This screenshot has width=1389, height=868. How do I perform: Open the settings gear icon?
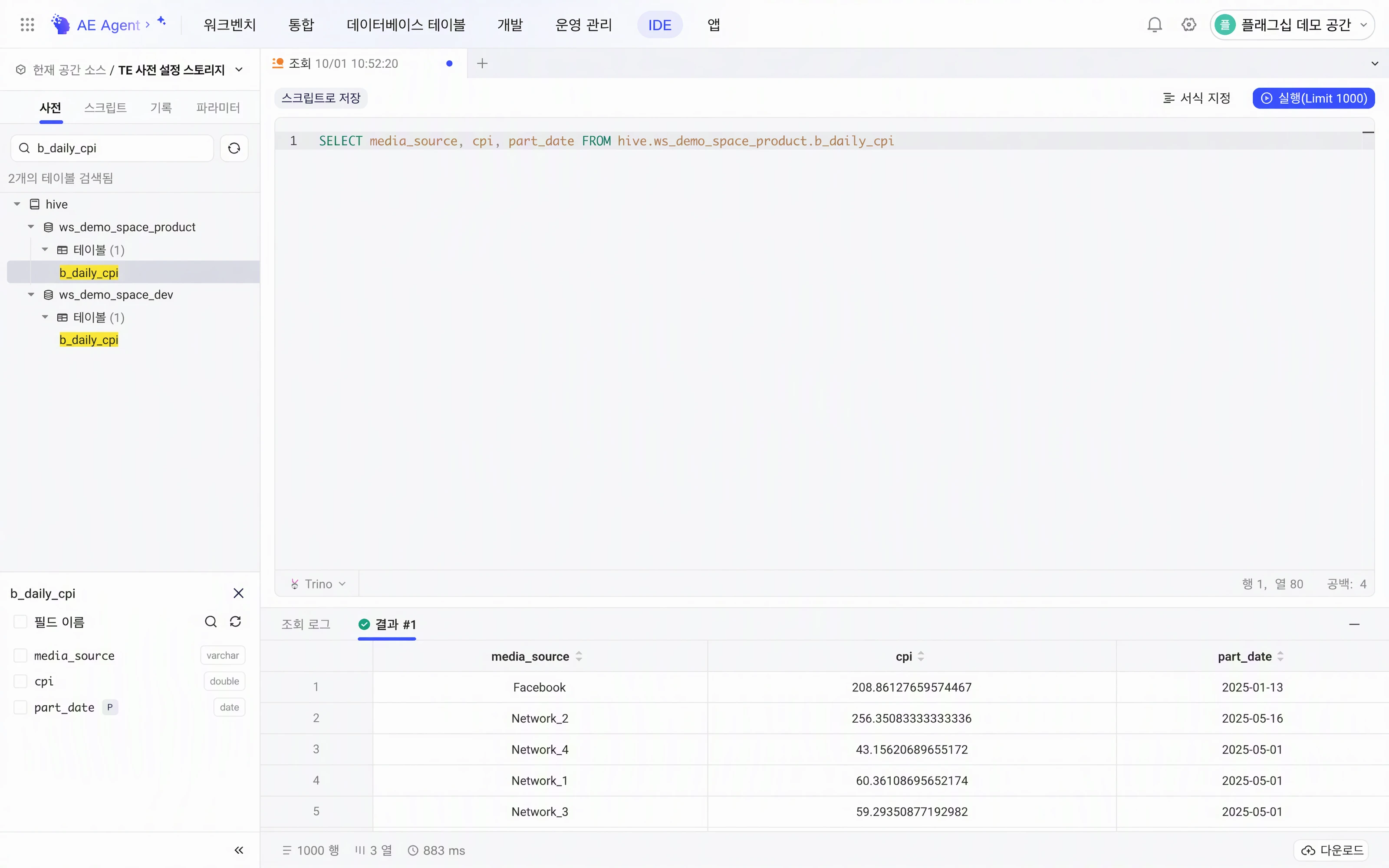click(1189, 25)
